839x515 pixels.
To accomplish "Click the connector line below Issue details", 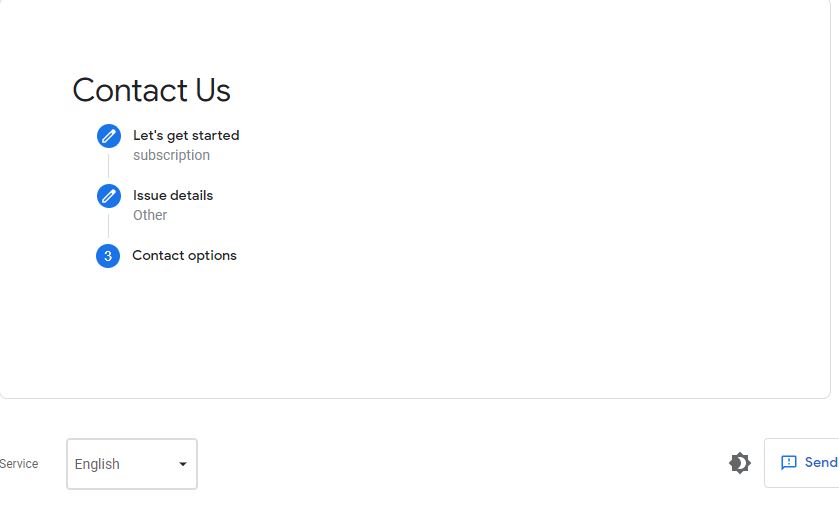I will pyautogui.click(x=109, y=226).
